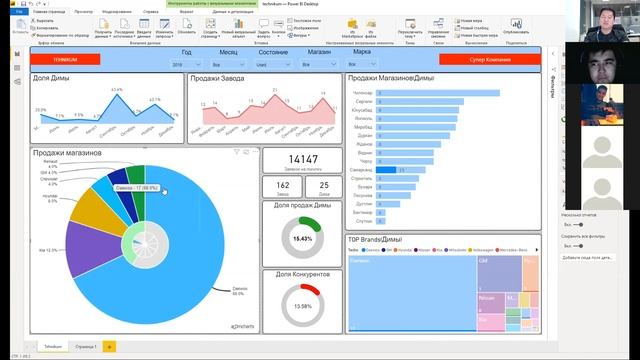Switch to Report view in left sidebar

click(17, 53)
